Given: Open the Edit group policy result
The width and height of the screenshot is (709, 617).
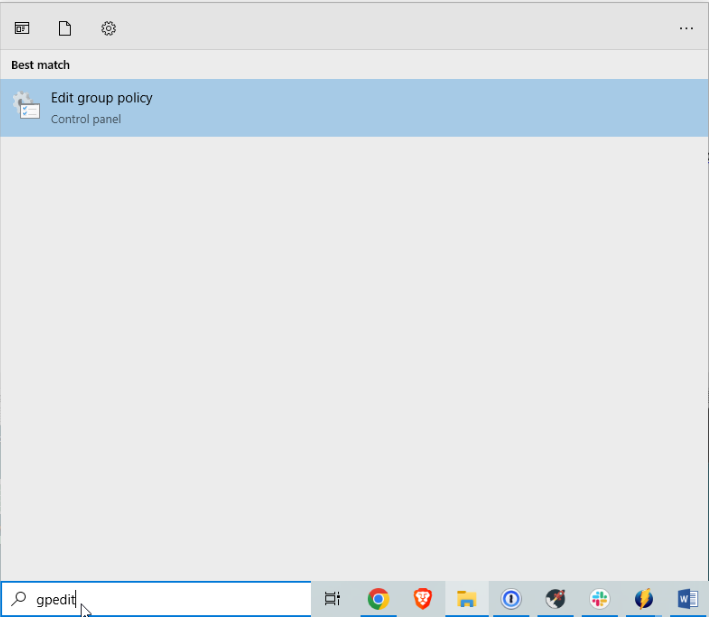Looking at the screenshot, I should 102,98.
